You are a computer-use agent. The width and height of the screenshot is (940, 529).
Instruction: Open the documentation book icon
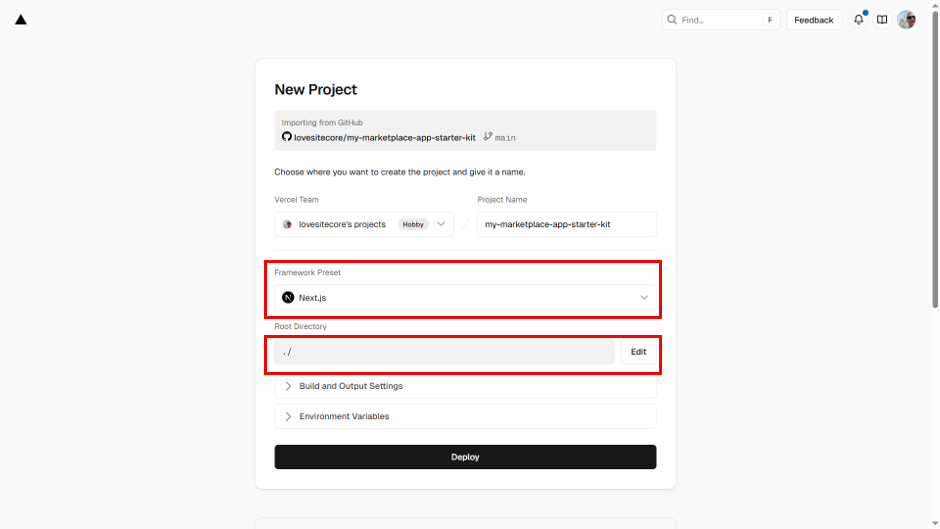point(882,20)
